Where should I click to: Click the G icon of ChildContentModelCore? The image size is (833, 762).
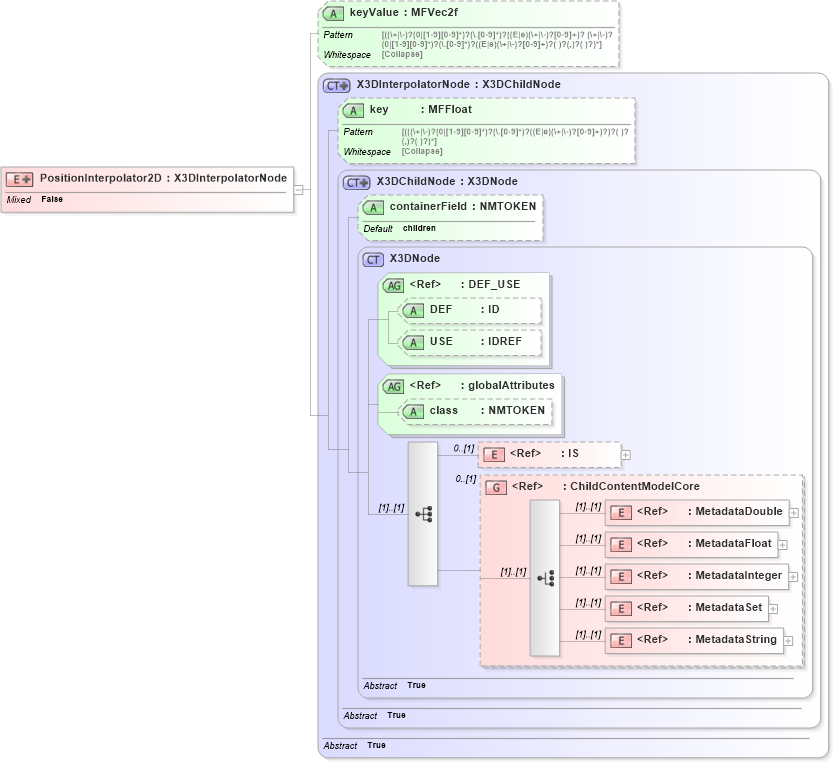click(496, 487)
